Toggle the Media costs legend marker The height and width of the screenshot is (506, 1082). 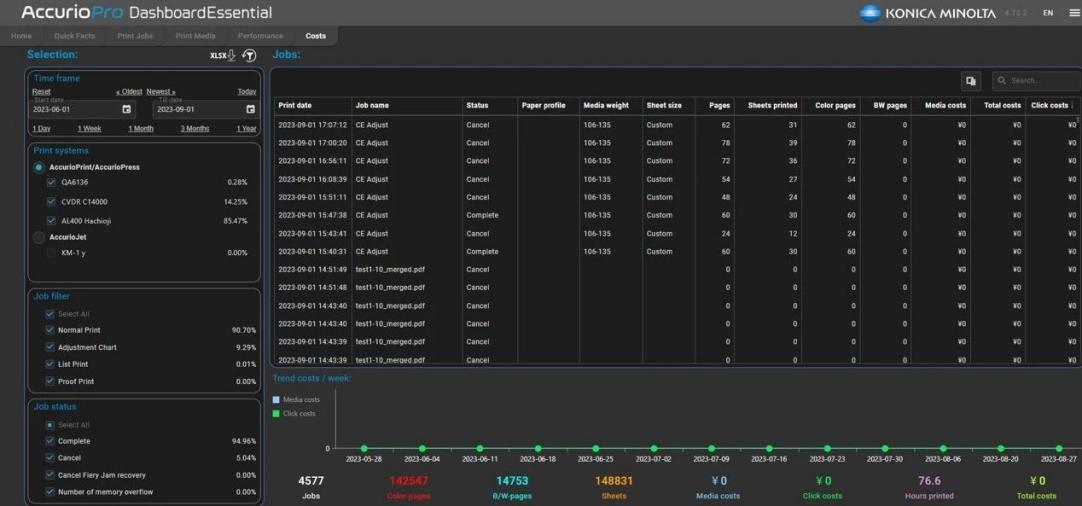(x=276, y=400)
